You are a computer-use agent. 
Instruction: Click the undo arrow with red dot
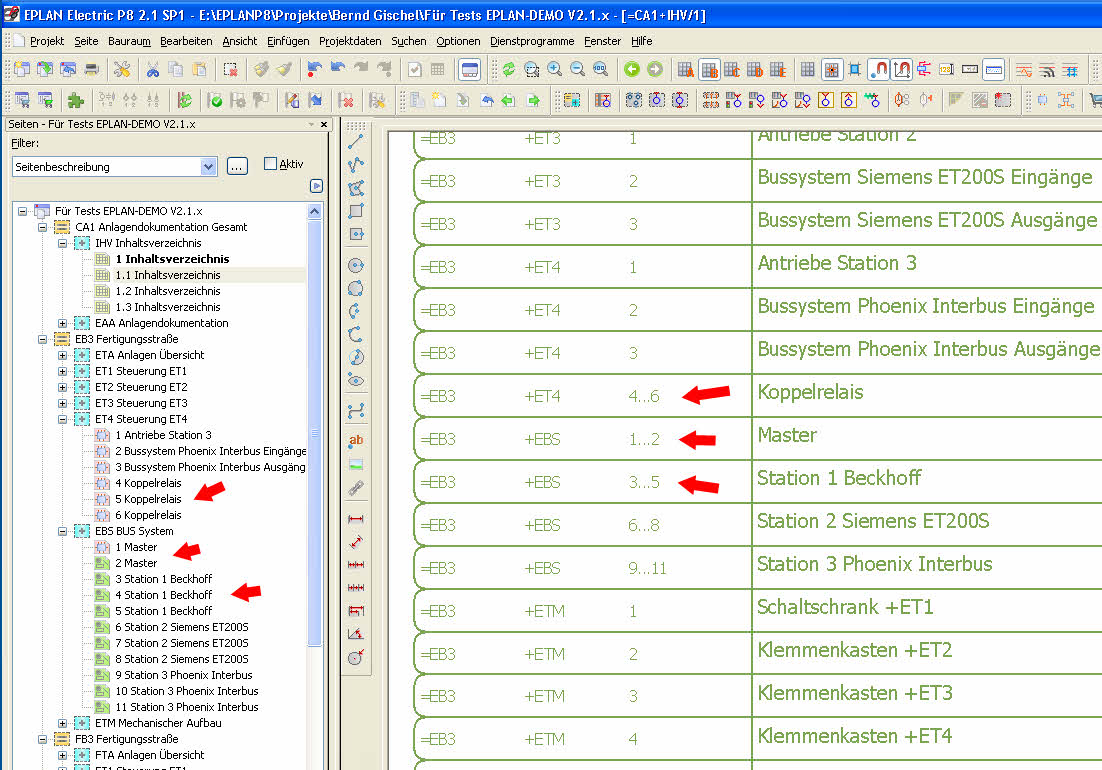pyautogui.click(x=315, y=70)
